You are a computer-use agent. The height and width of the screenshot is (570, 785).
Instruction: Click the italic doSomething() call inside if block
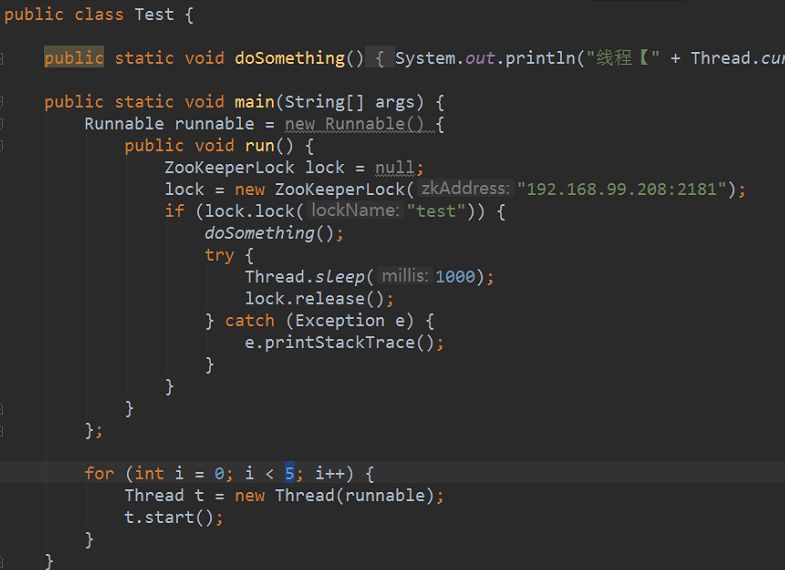[x=269, y=233]
